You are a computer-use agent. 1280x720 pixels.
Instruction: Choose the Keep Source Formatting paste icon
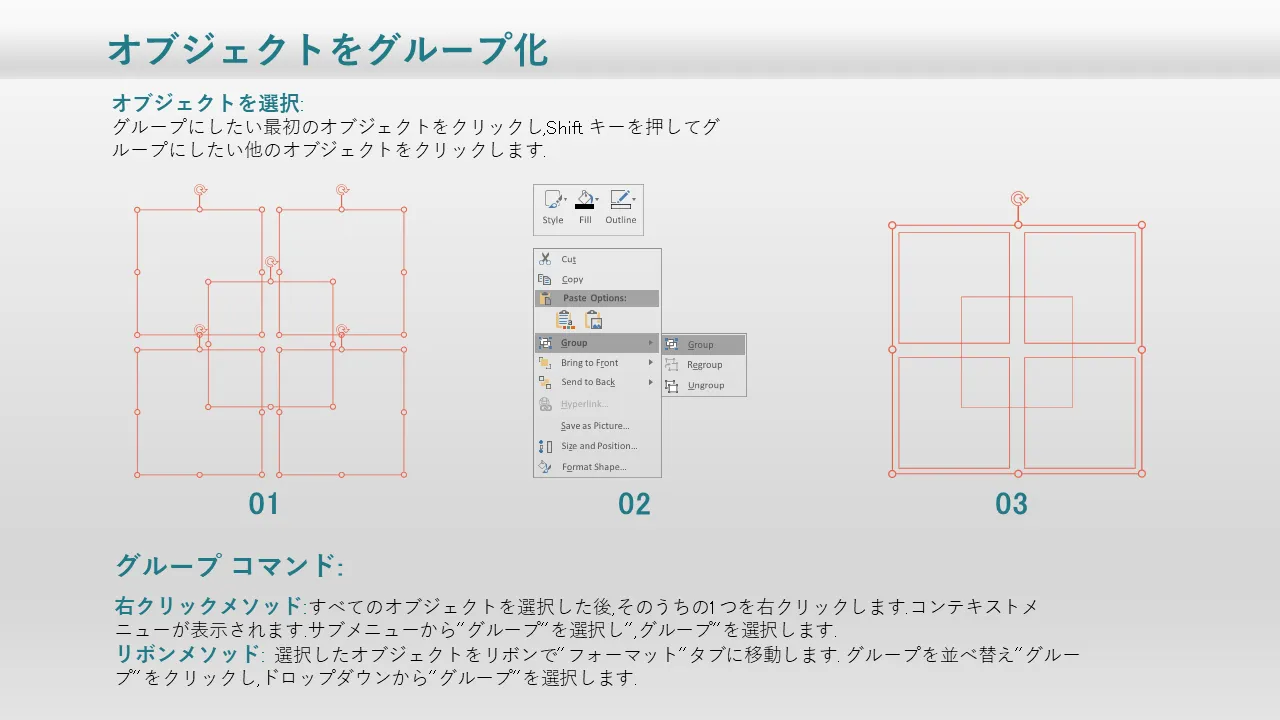pos(565,320)
